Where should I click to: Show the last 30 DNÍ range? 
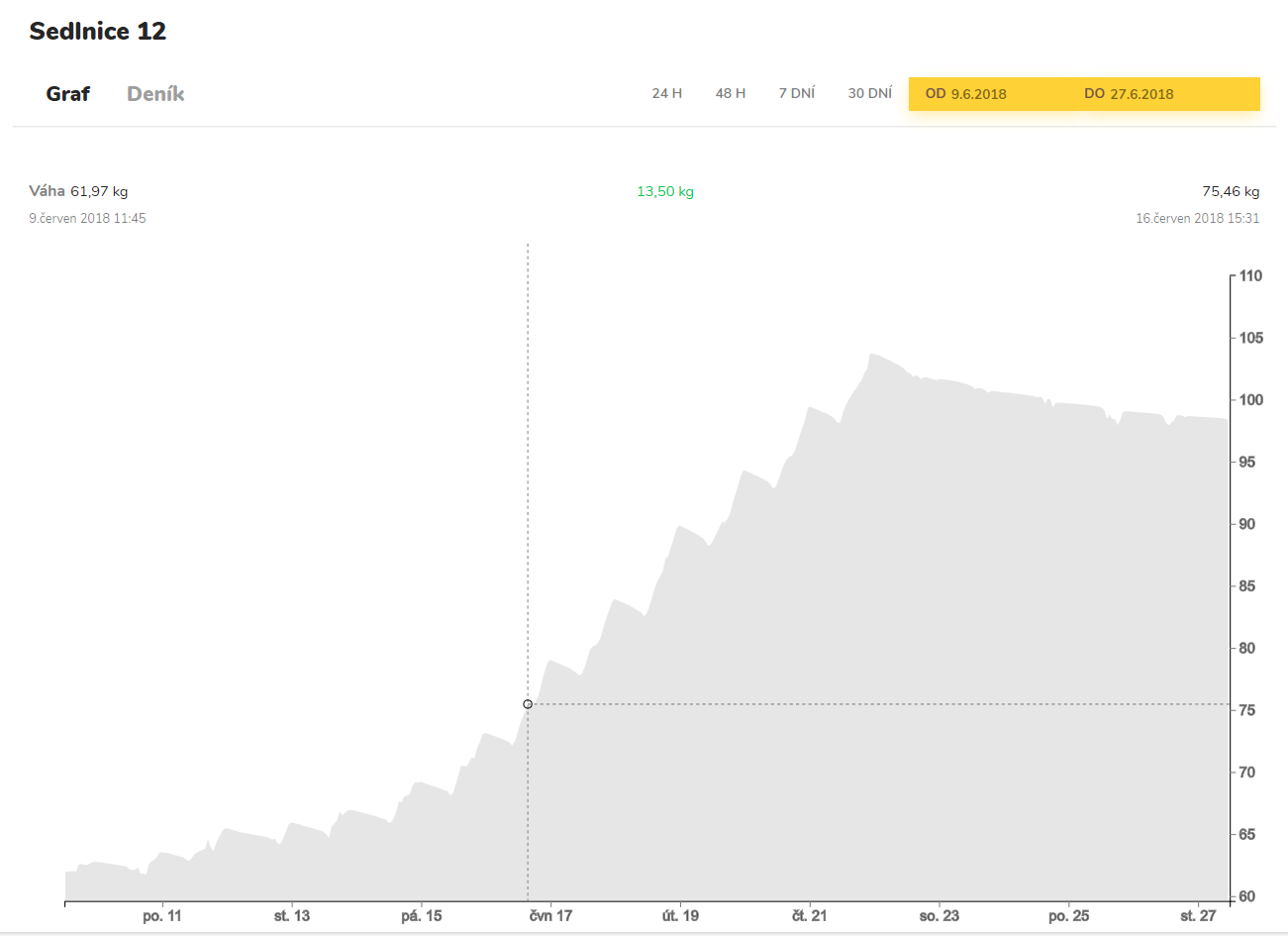[x=870, y=93]
